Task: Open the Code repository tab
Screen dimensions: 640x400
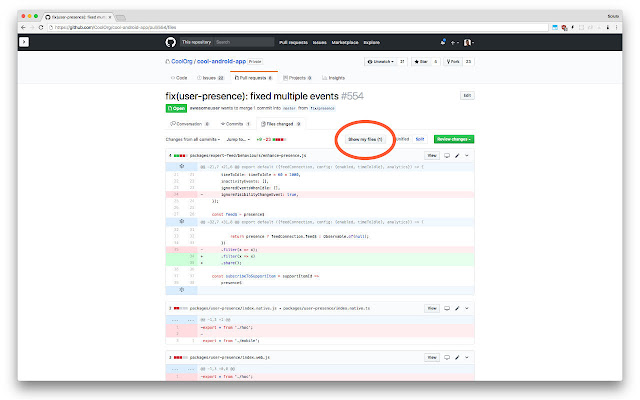Action: point(179,78)
